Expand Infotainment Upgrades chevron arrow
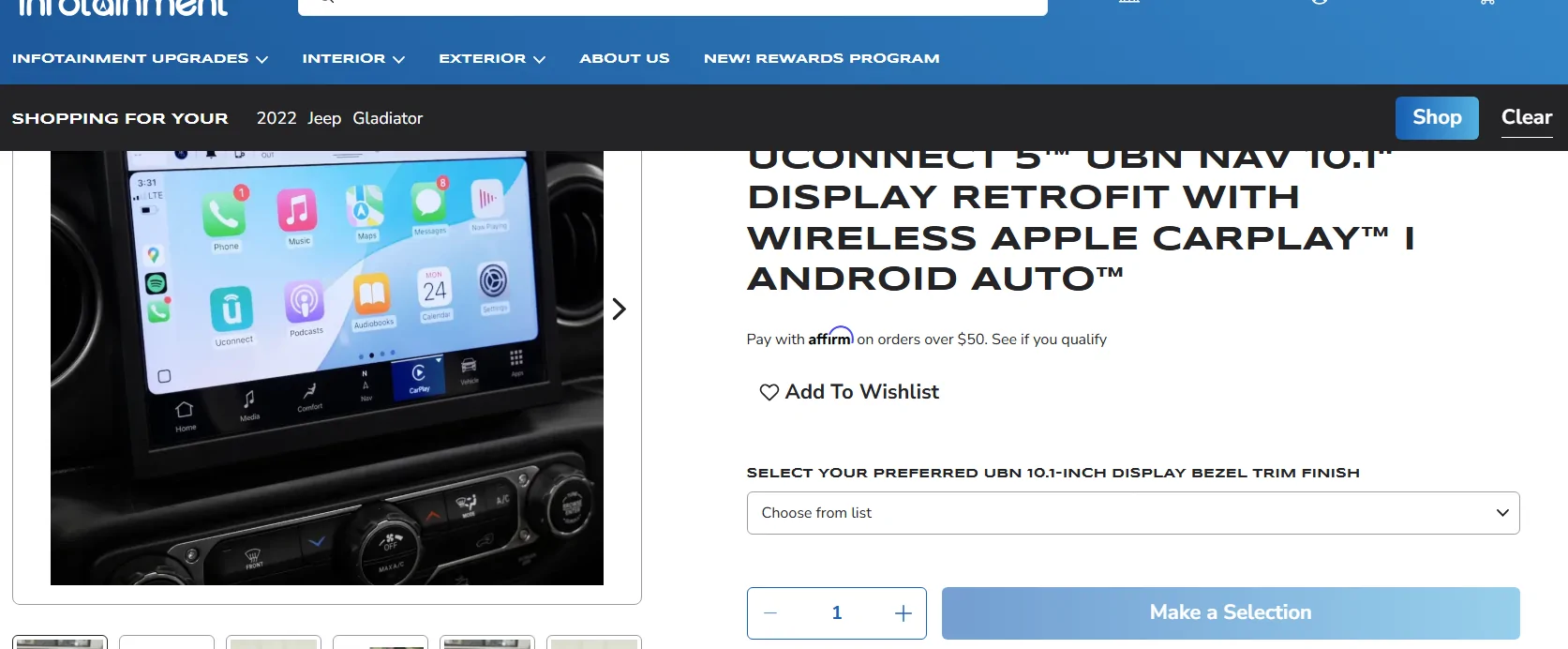The height and width of the screenshot is (649, 1568). click(262, 59)
